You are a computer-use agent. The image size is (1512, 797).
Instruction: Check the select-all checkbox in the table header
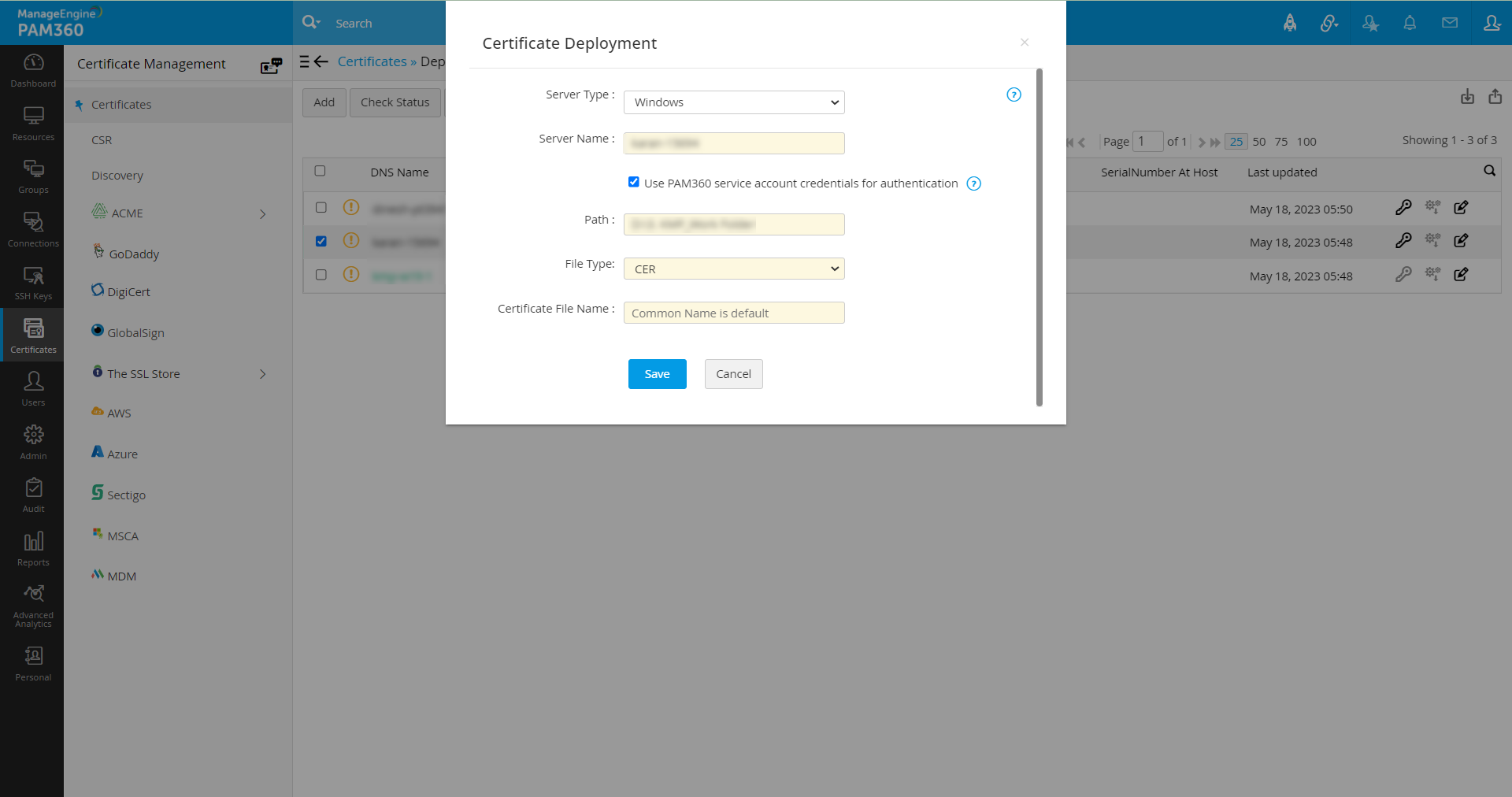(321, 170)
